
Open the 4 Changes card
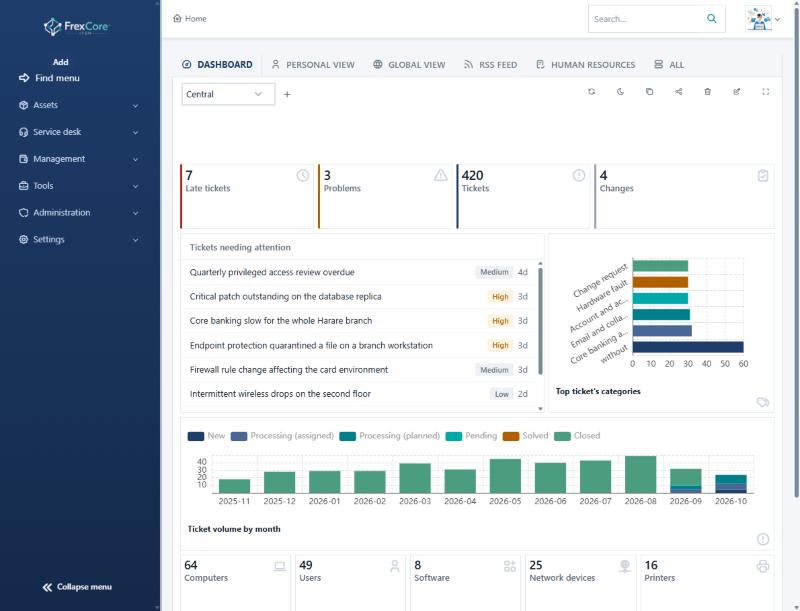(x=684, y=196)
